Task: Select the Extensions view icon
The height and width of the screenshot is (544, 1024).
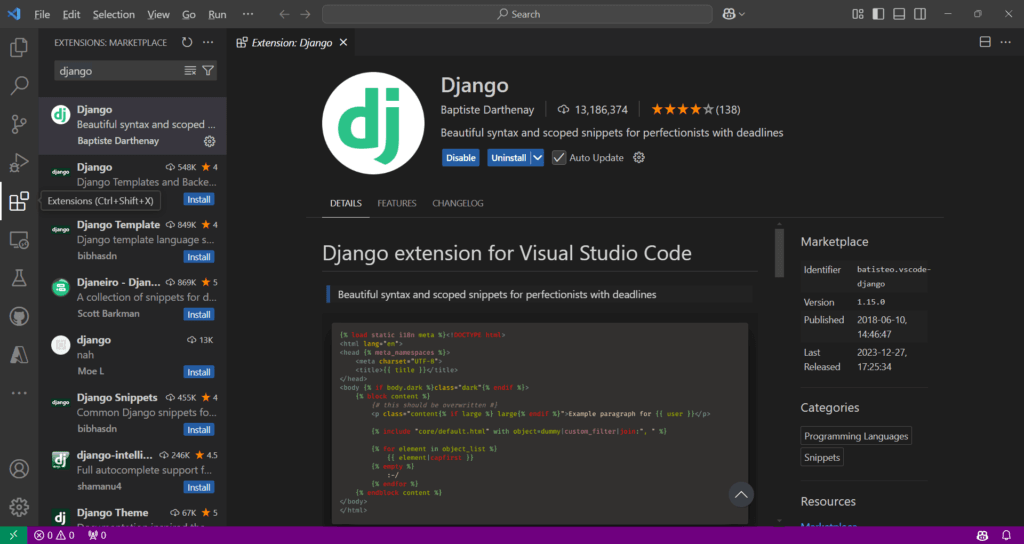Action: click(x=19, y=201)
